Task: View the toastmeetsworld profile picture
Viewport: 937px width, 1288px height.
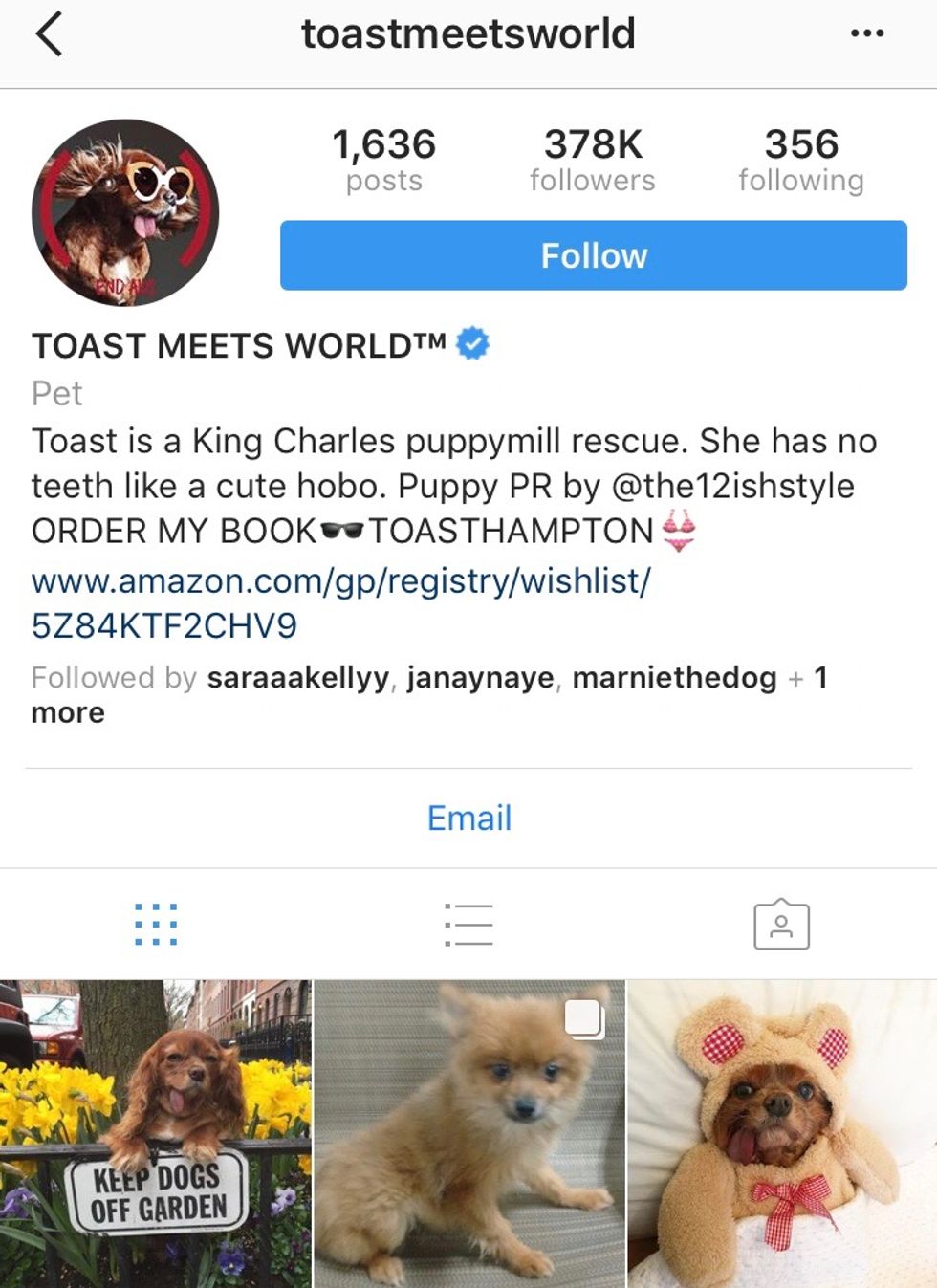Action: [x=125, y=212]
